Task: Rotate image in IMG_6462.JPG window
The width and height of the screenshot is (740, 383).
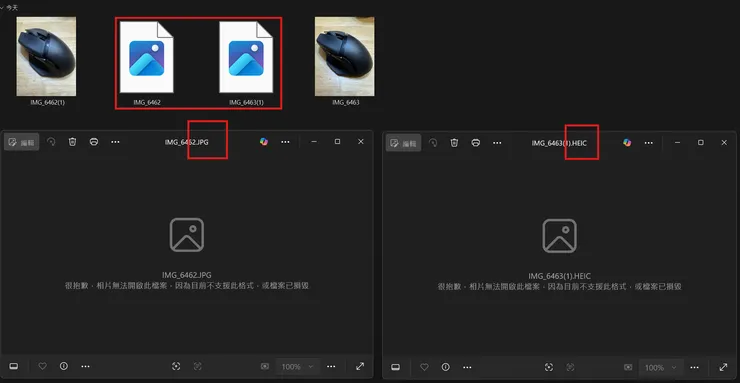Action: (51, 142)
